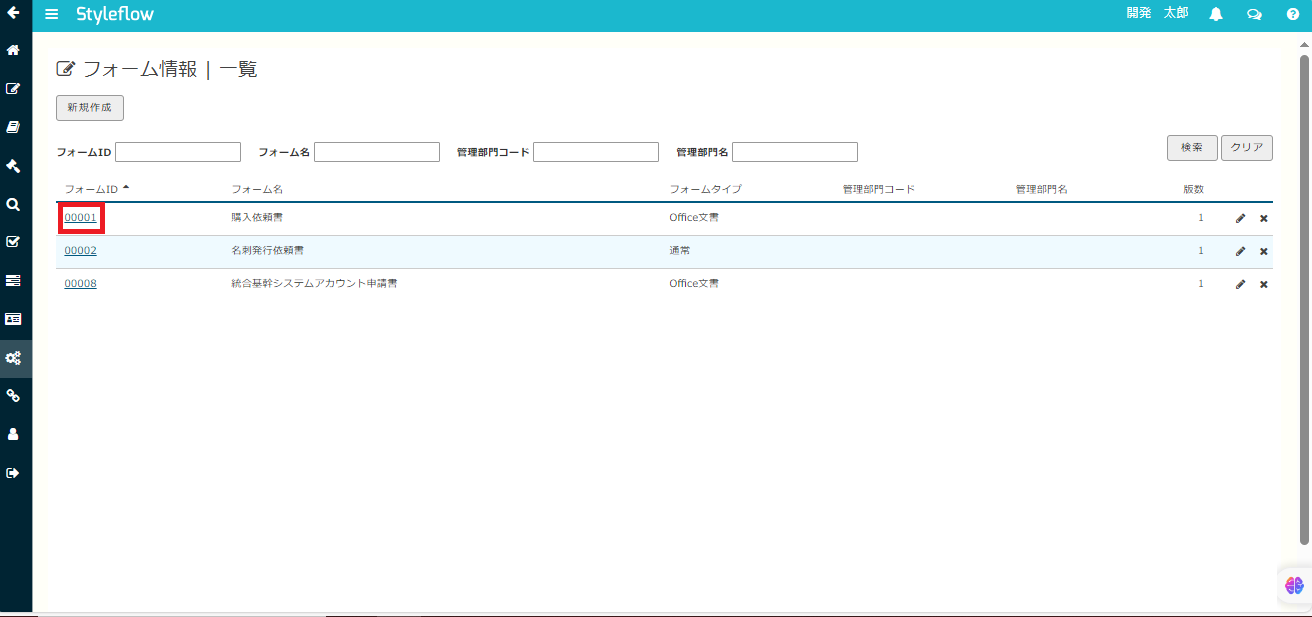Focus the 管理部門コード input field
This screenshot has height=617, width=1312.
point(596,152)
